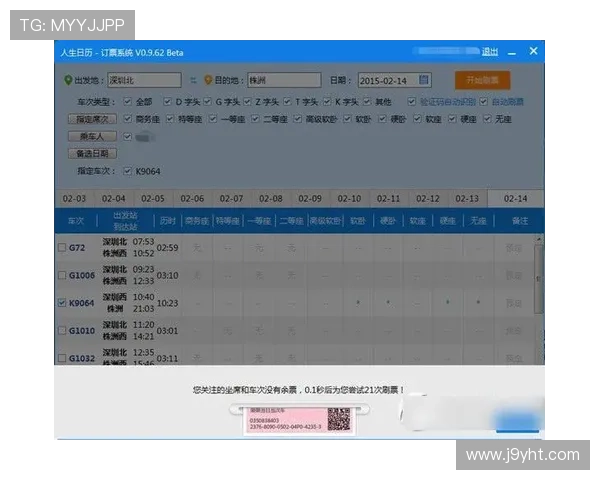This screenshot has width=600, height=480.
Task: Toggle the K字头 checkbox
Action: click(327, 102)
